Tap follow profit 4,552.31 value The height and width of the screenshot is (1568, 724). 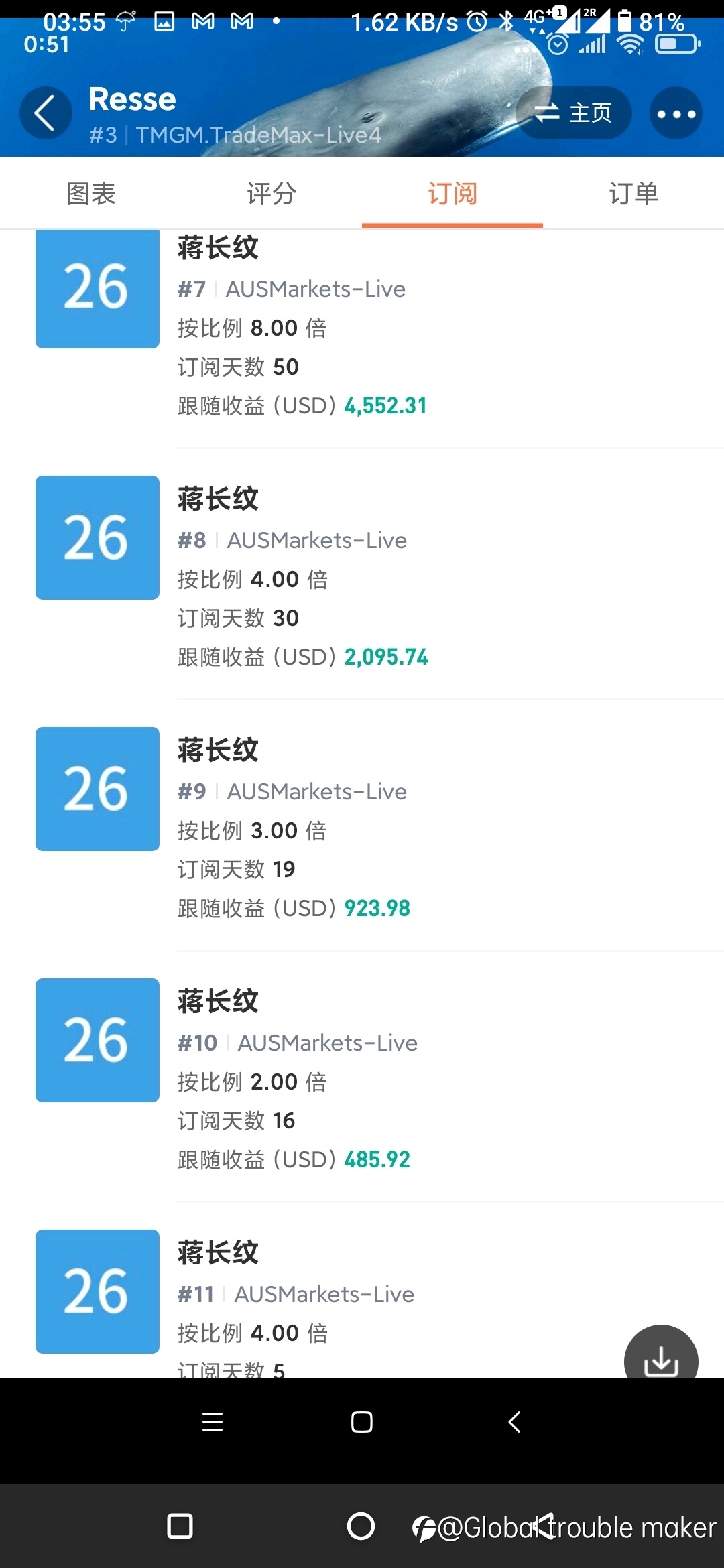[x=385, y=406]
